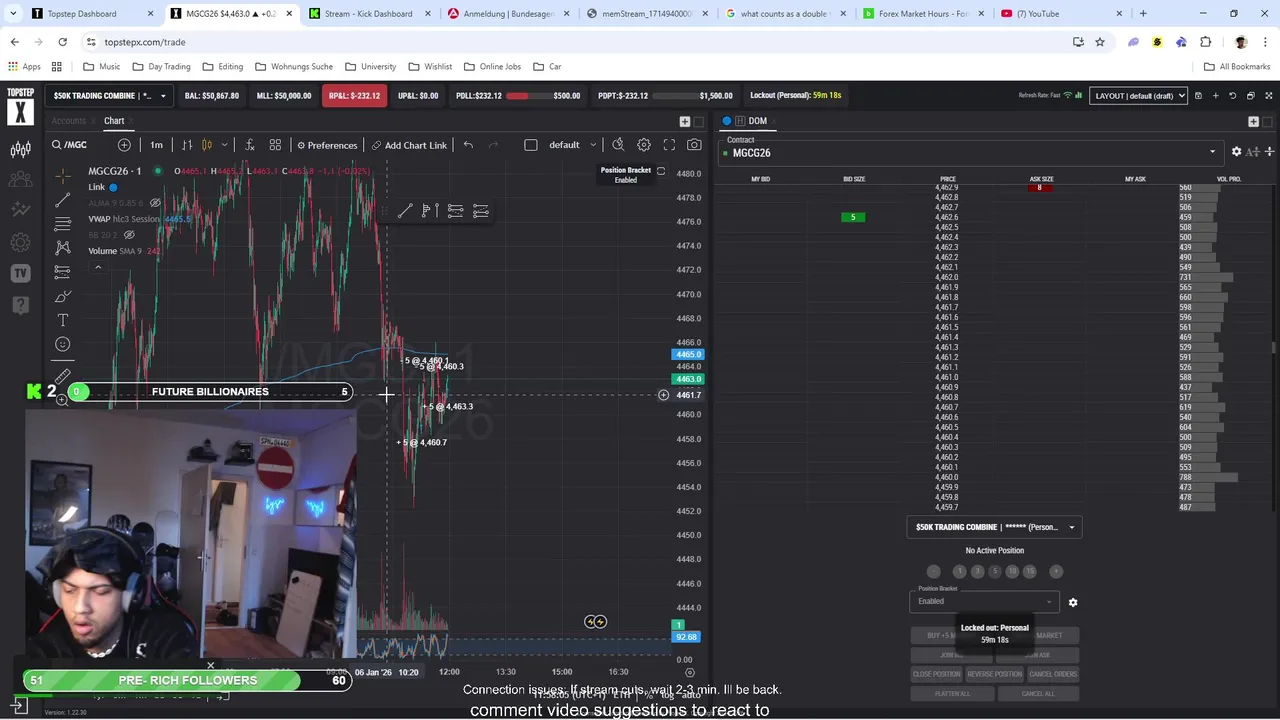
Task: Recenter the DOM price ladder
Action: pyautogui.click(x=1269, y=152)
